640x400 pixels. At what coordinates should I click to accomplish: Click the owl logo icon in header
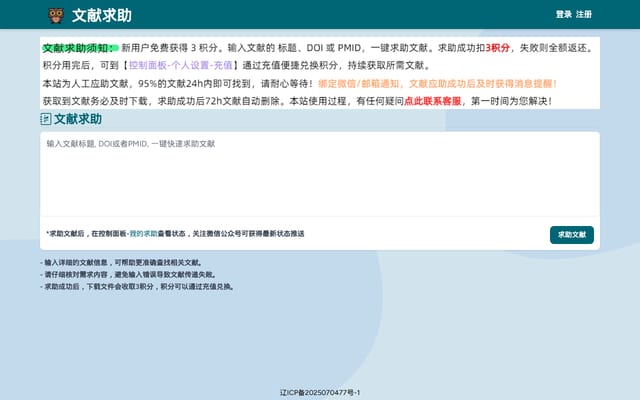pos(56,16)
